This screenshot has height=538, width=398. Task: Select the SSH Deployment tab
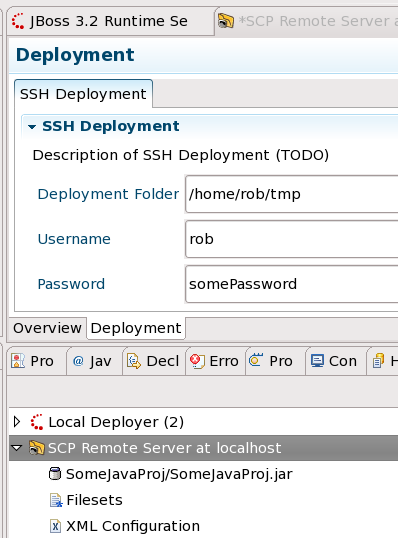point(83,94)
